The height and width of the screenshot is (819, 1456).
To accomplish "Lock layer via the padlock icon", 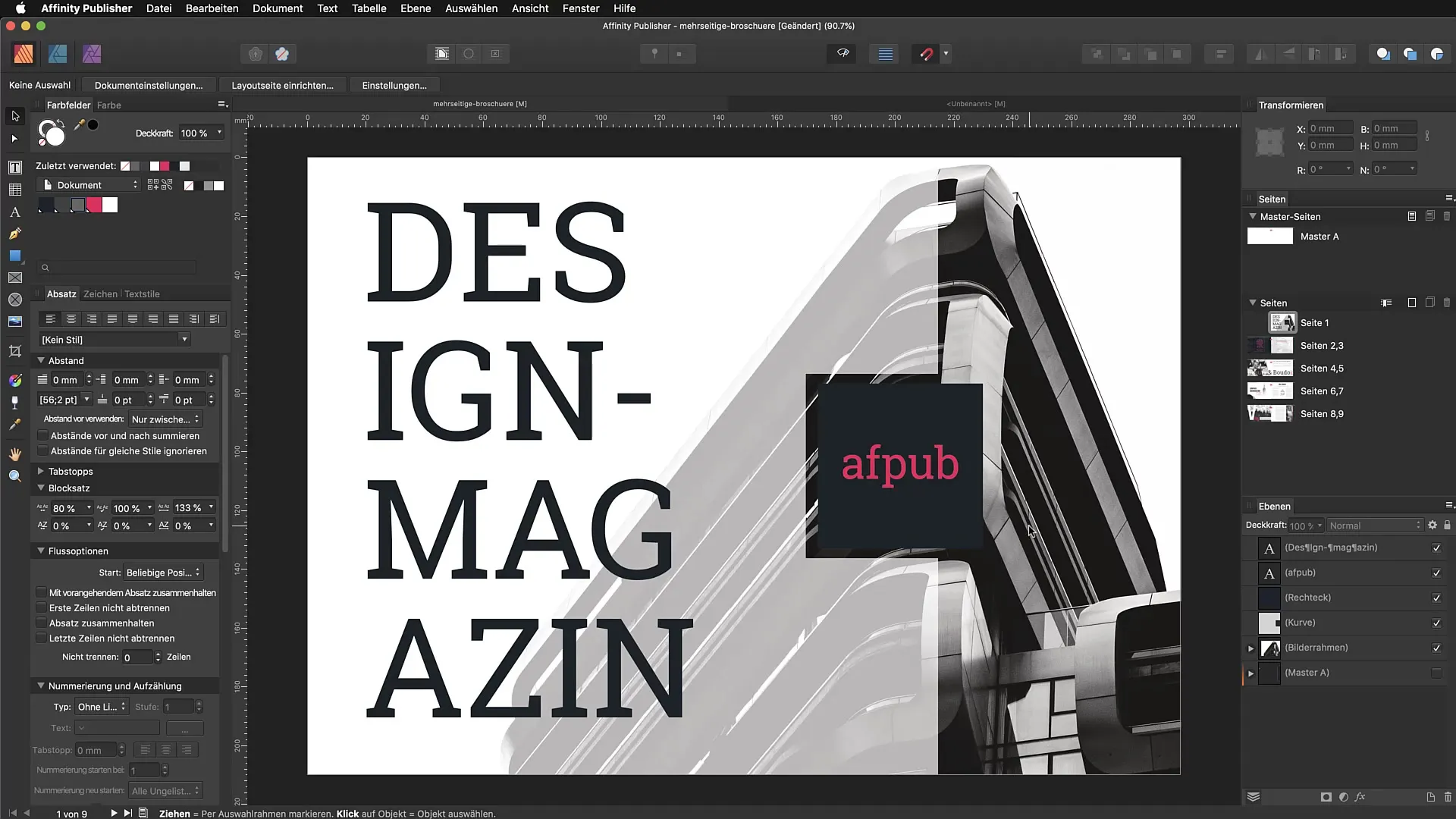I will tap(1447, 526).
